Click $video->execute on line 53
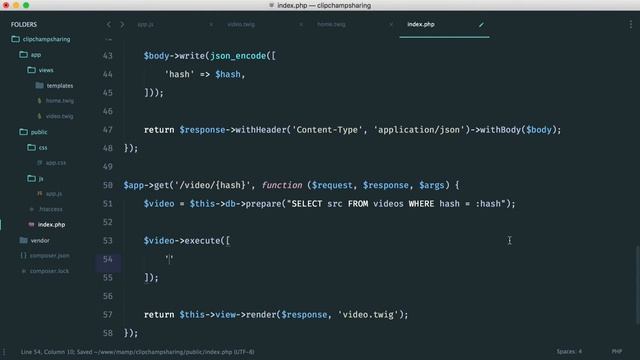The image size is (640, 360). point(182,241)
